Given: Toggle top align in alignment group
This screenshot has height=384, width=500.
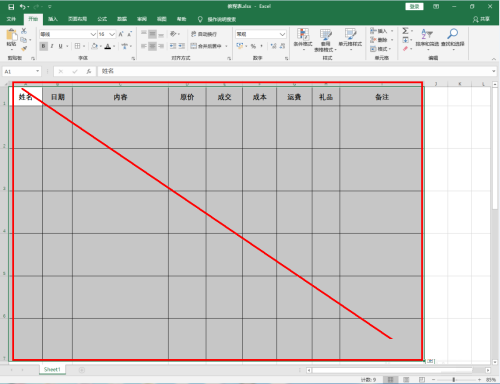Looking at the screenshot, I should pyautogui.click(x=144, y=34).
